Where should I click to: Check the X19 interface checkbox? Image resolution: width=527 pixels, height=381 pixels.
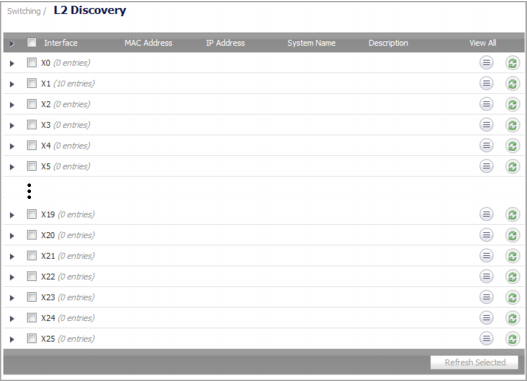(32, 214)
